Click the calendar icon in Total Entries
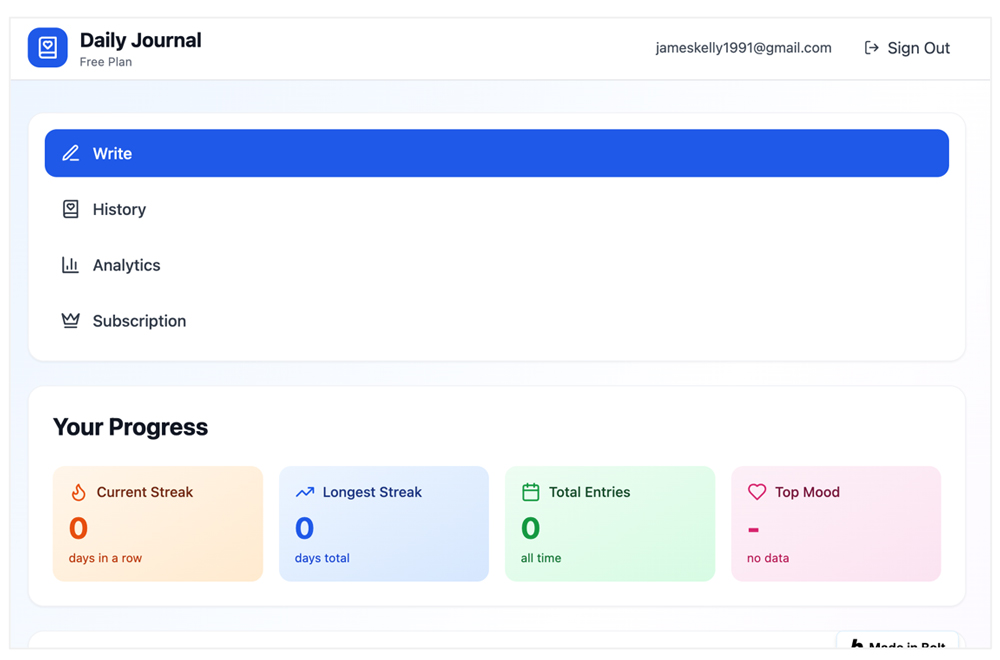1000x660 pixels. coord(531,492)
